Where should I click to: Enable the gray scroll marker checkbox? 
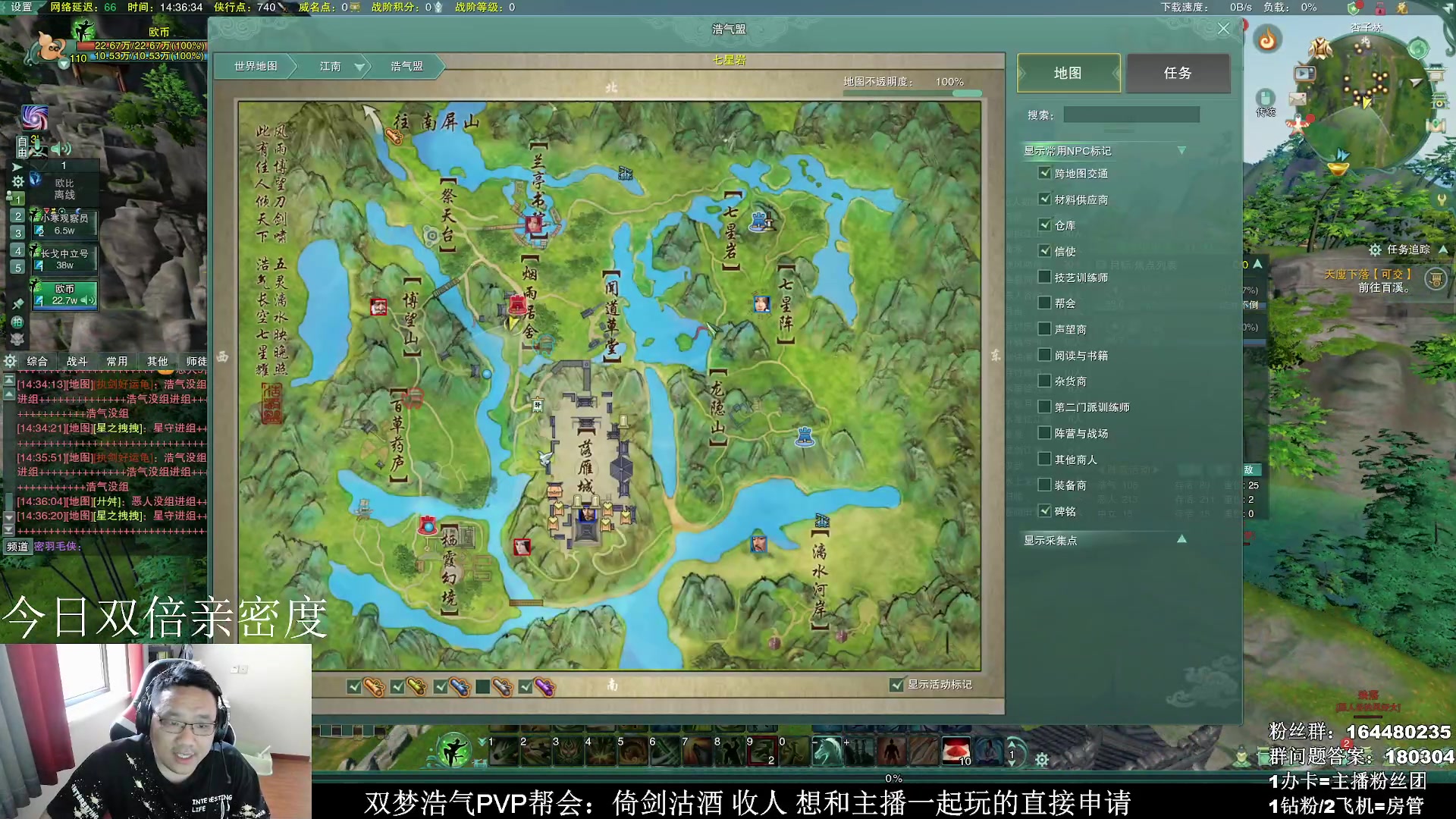482,687
